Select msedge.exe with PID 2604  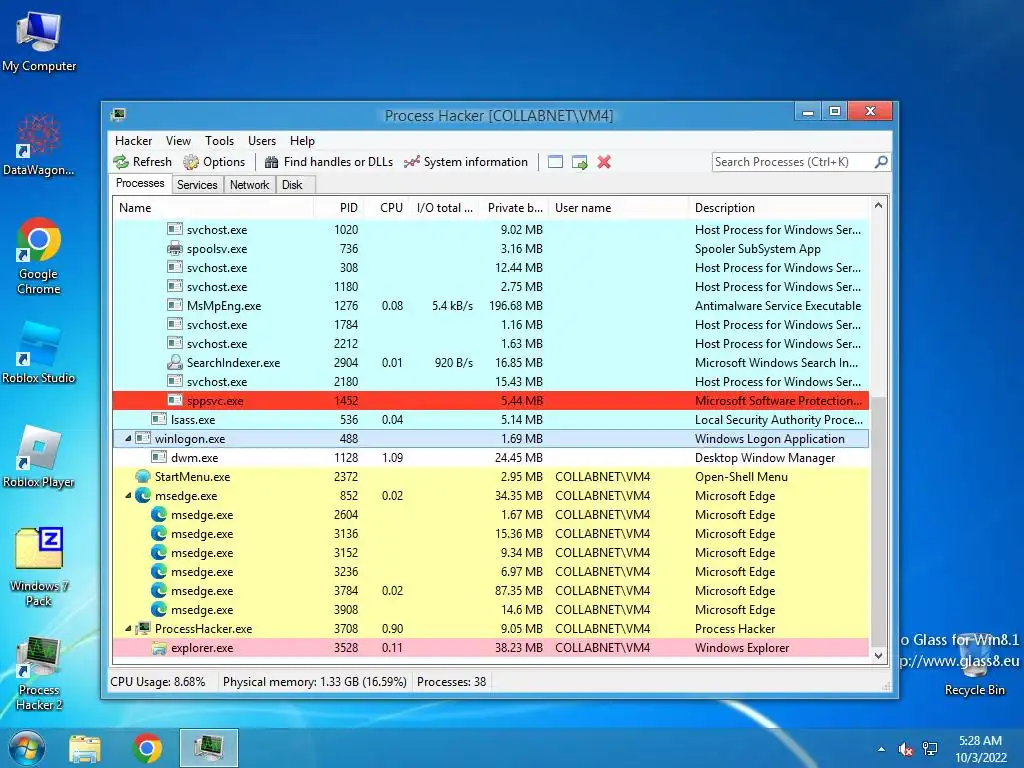tap(490, 515)
